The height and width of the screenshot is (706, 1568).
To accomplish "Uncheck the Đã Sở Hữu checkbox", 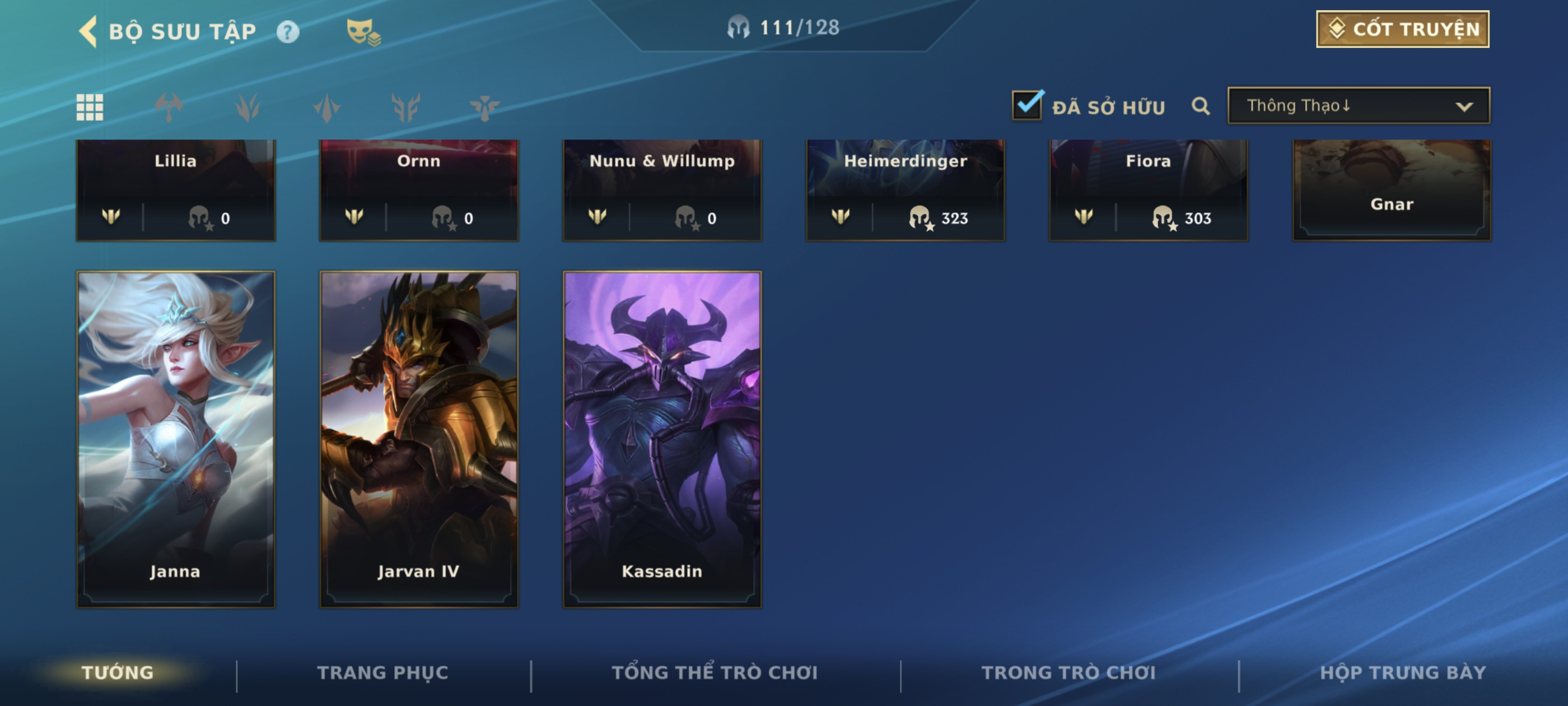I will 1027,105.
